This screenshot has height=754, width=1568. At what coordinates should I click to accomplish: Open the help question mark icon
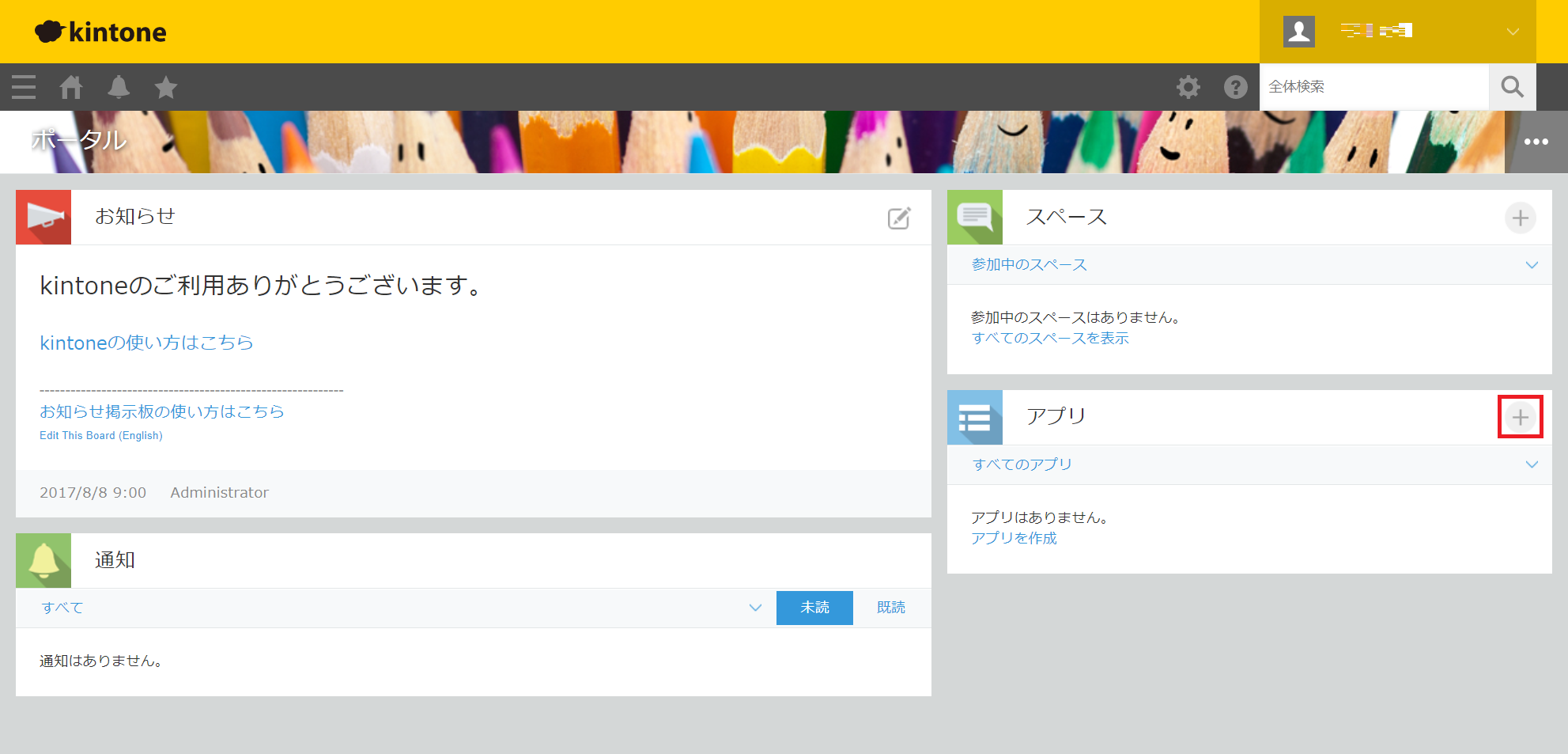pos(1235,87)
